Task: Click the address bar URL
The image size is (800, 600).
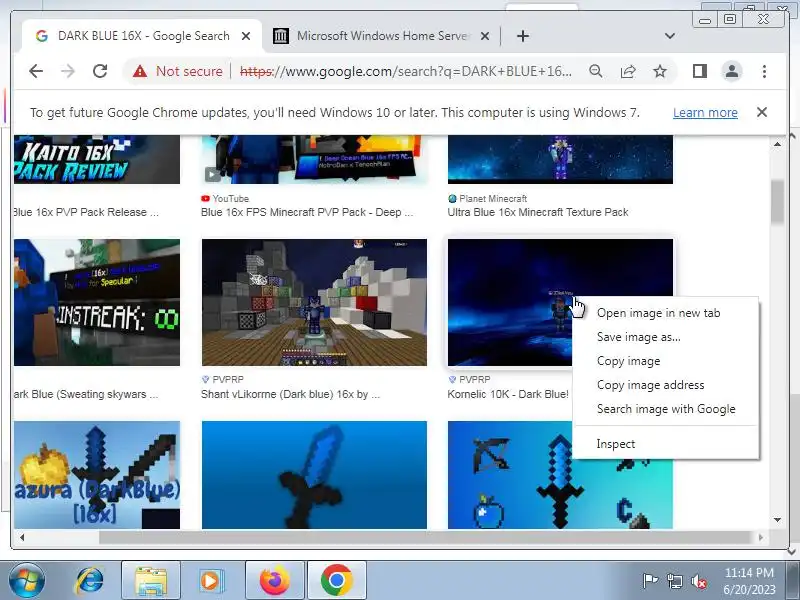Action: click(x=406, y=71)
